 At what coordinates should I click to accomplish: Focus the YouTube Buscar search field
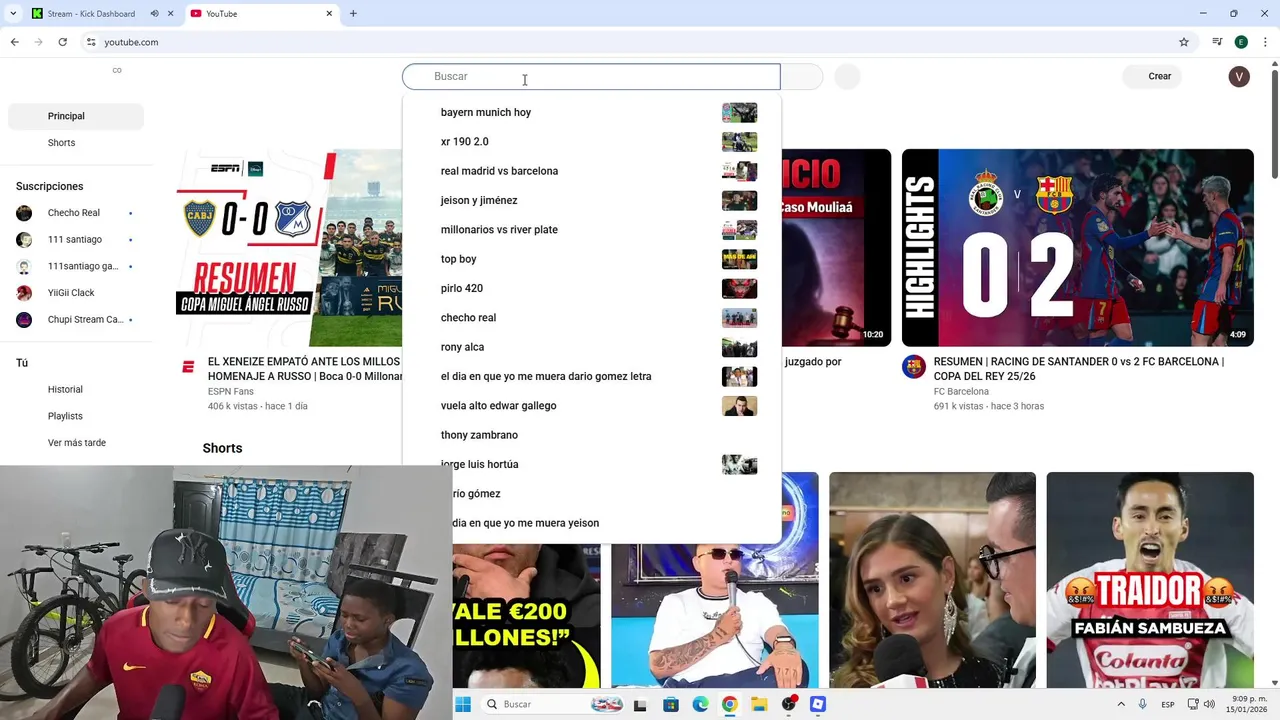coord(591,76)
